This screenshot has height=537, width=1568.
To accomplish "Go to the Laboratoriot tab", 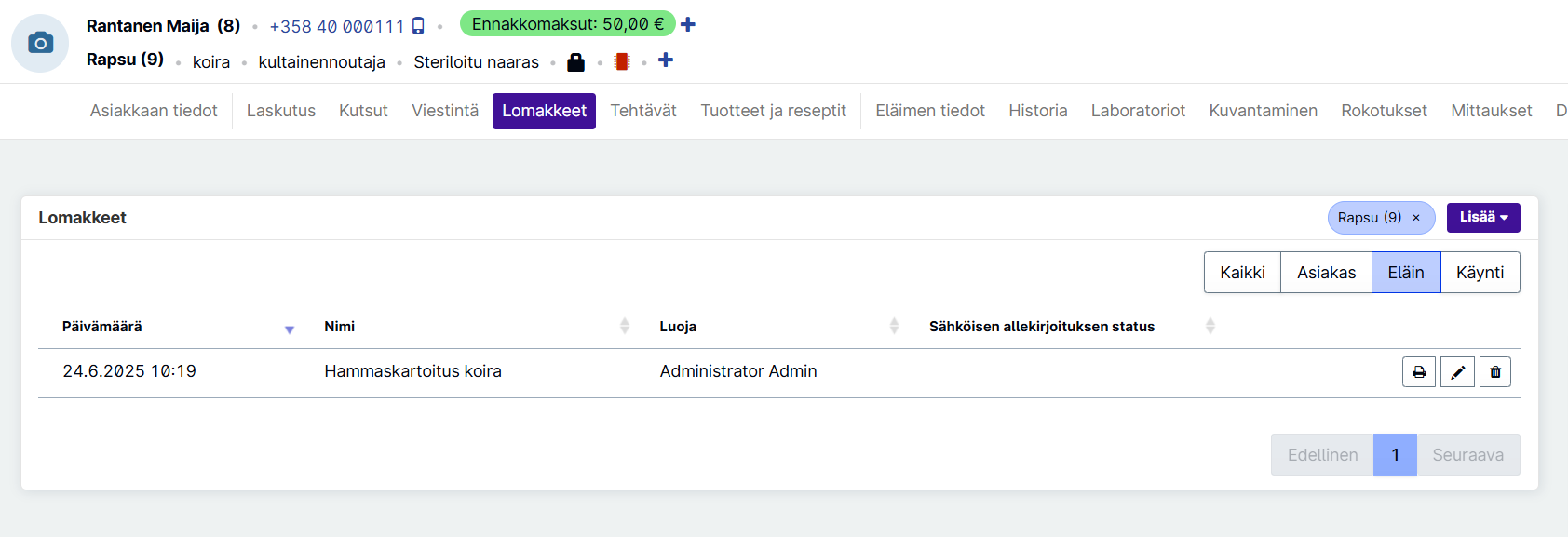I will pyautogui.click(x=1138, y=111).
